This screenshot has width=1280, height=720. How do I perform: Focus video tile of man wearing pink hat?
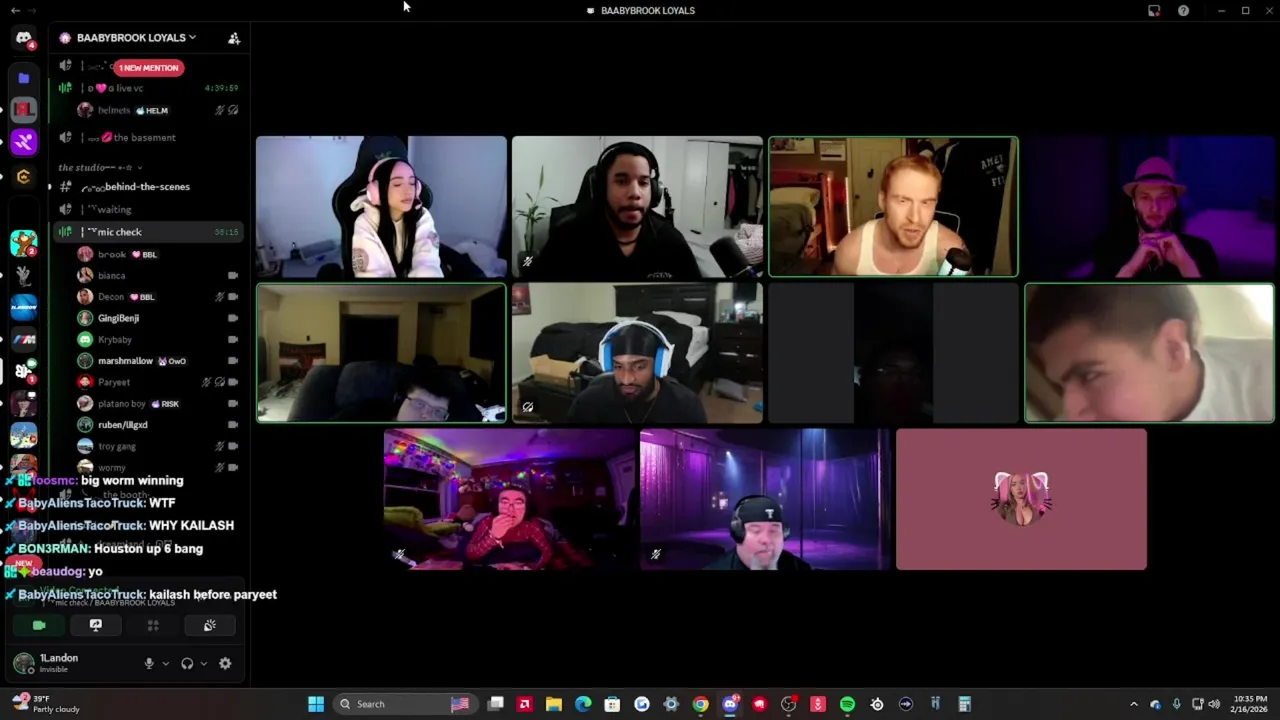tap(1149, 207)
